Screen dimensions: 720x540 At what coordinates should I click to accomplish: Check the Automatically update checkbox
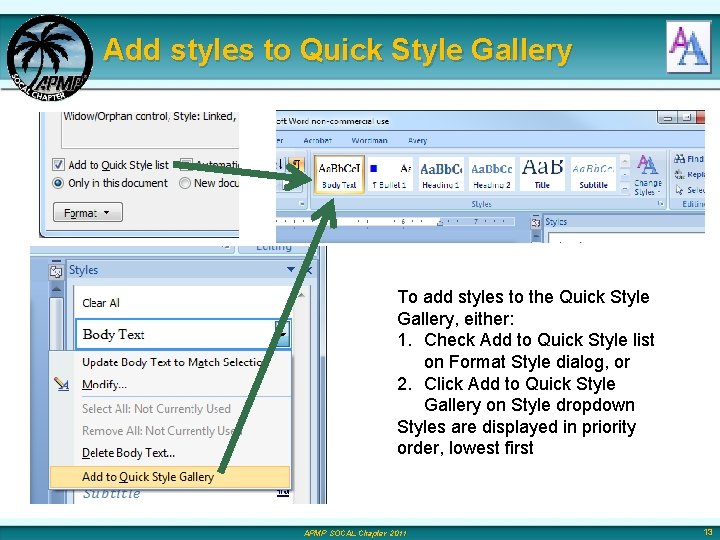click(186, 164)
